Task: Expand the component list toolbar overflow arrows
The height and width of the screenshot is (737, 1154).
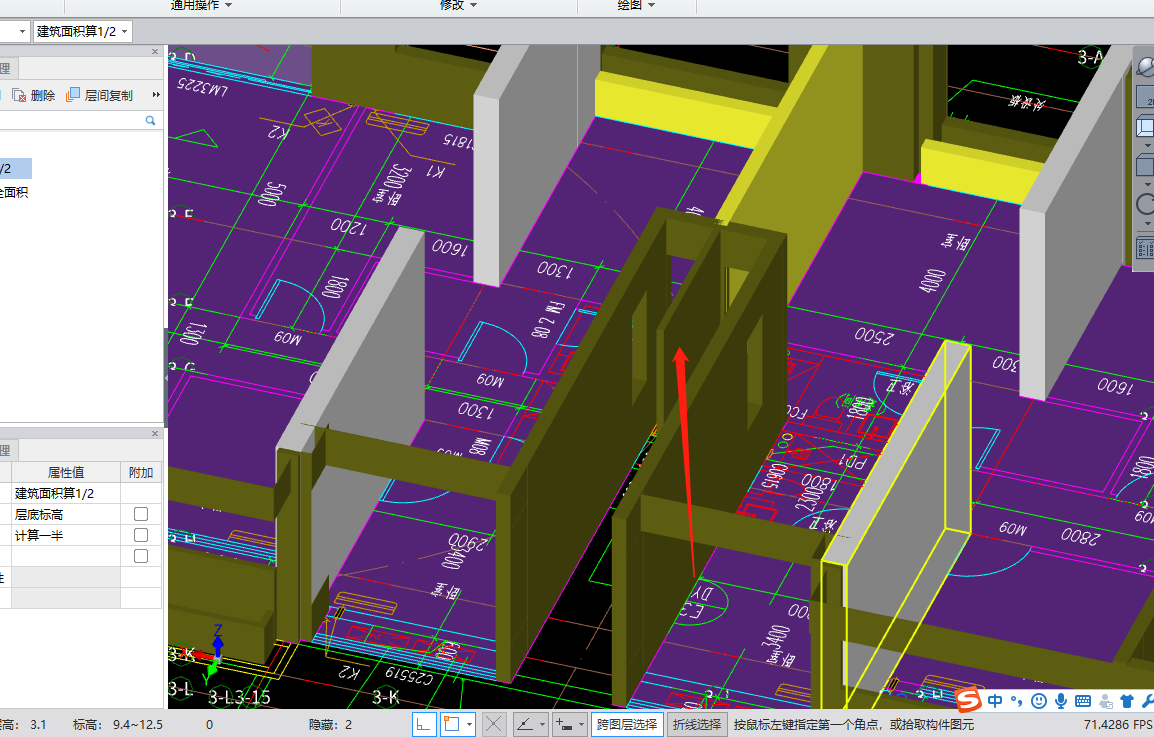Action: point(156,96)
